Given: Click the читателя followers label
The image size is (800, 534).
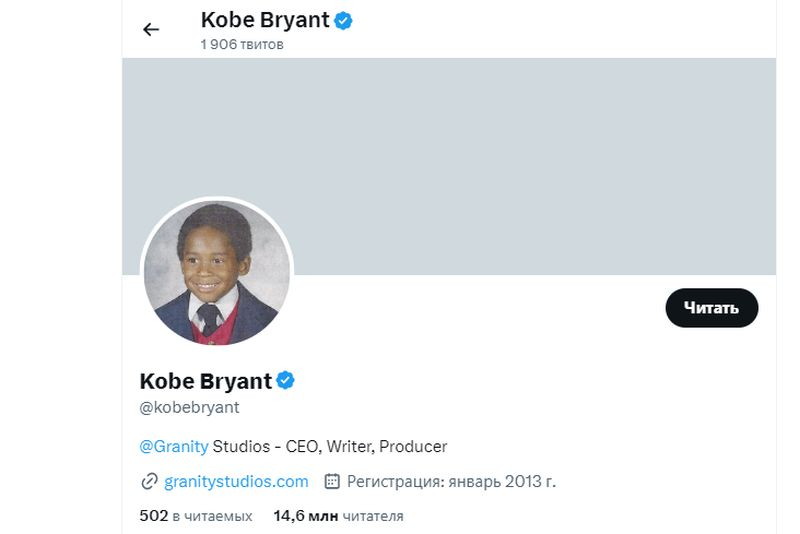Looking at the screenshot, I should [x=373, y=516].
